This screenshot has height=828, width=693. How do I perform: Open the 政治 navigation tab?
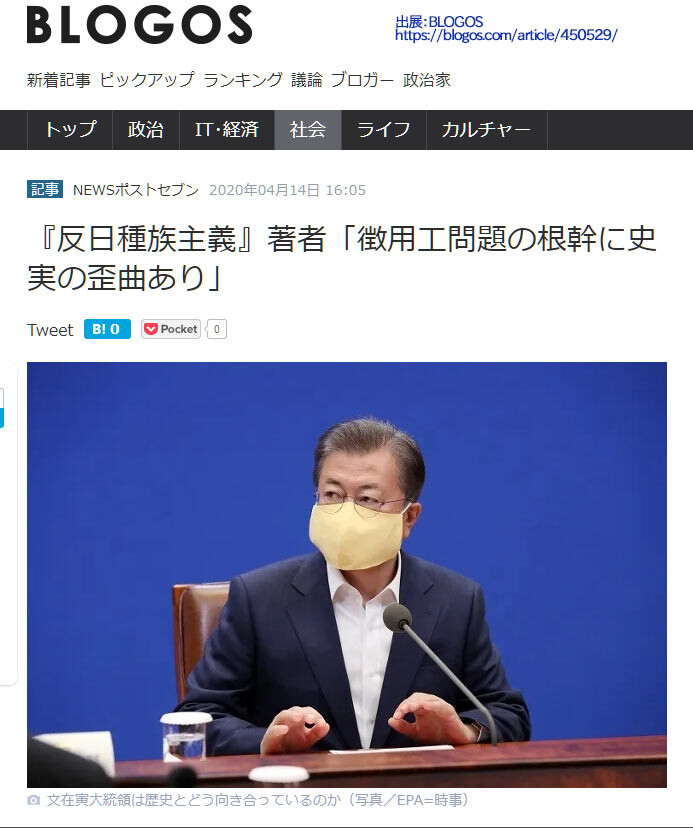tap(146, 130)
